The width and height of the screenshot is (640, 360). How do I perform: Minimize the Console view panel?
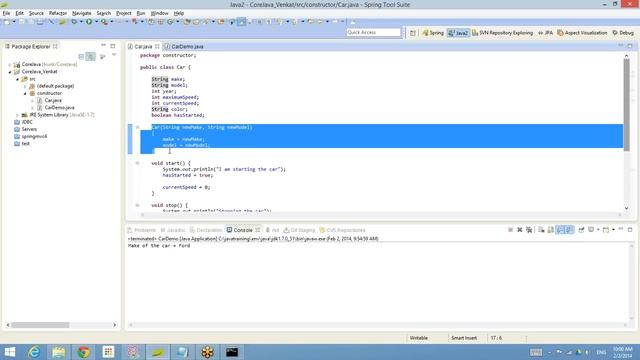pos(621,230)
